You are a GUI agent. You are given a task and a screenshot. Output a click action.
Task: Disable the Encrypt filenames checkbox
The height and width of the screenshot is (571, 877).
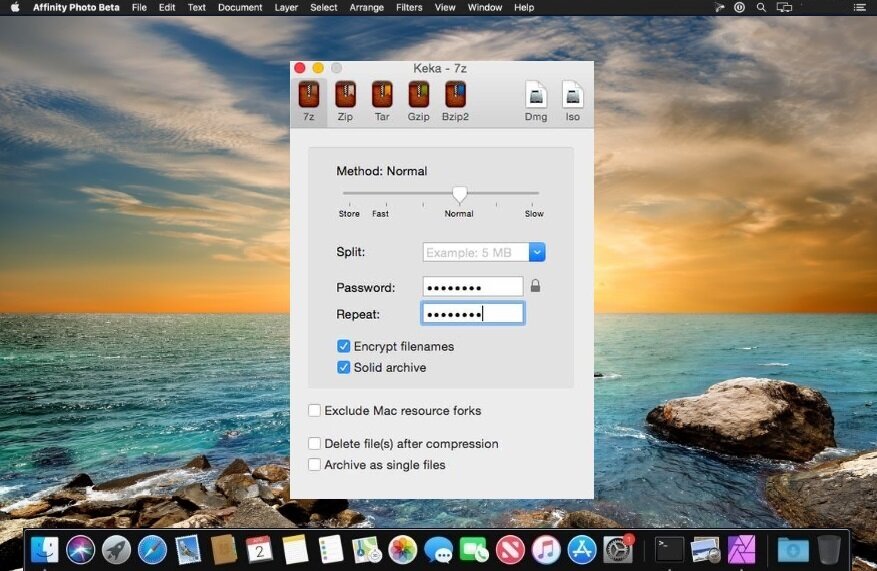pyautogui.click(x=343, y=346)
